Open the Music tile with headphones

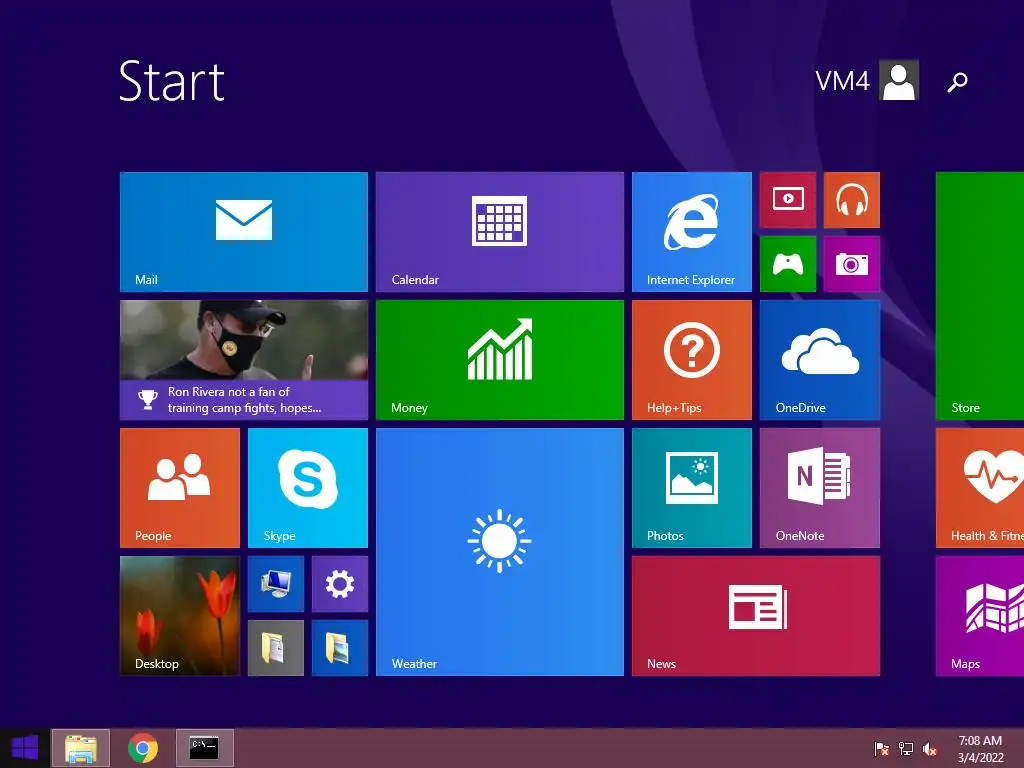point(852,200)
